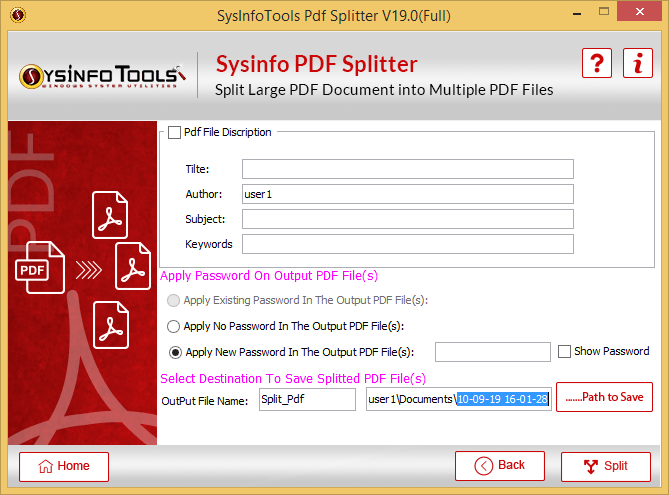Close the Pdf Splitter window
The image size is (669, 495).
(640, 12)
